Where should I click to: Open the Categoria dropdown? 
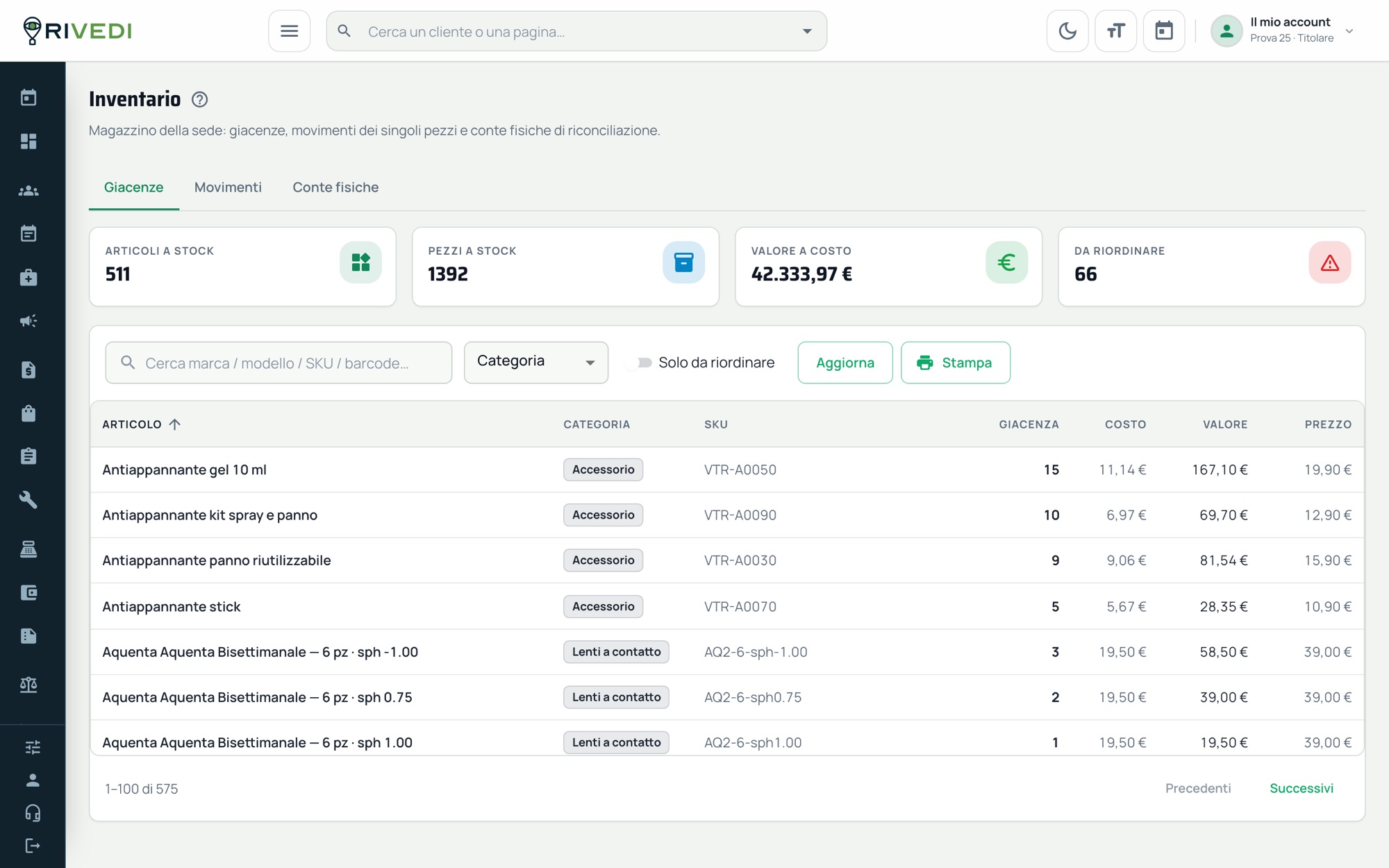536,362
